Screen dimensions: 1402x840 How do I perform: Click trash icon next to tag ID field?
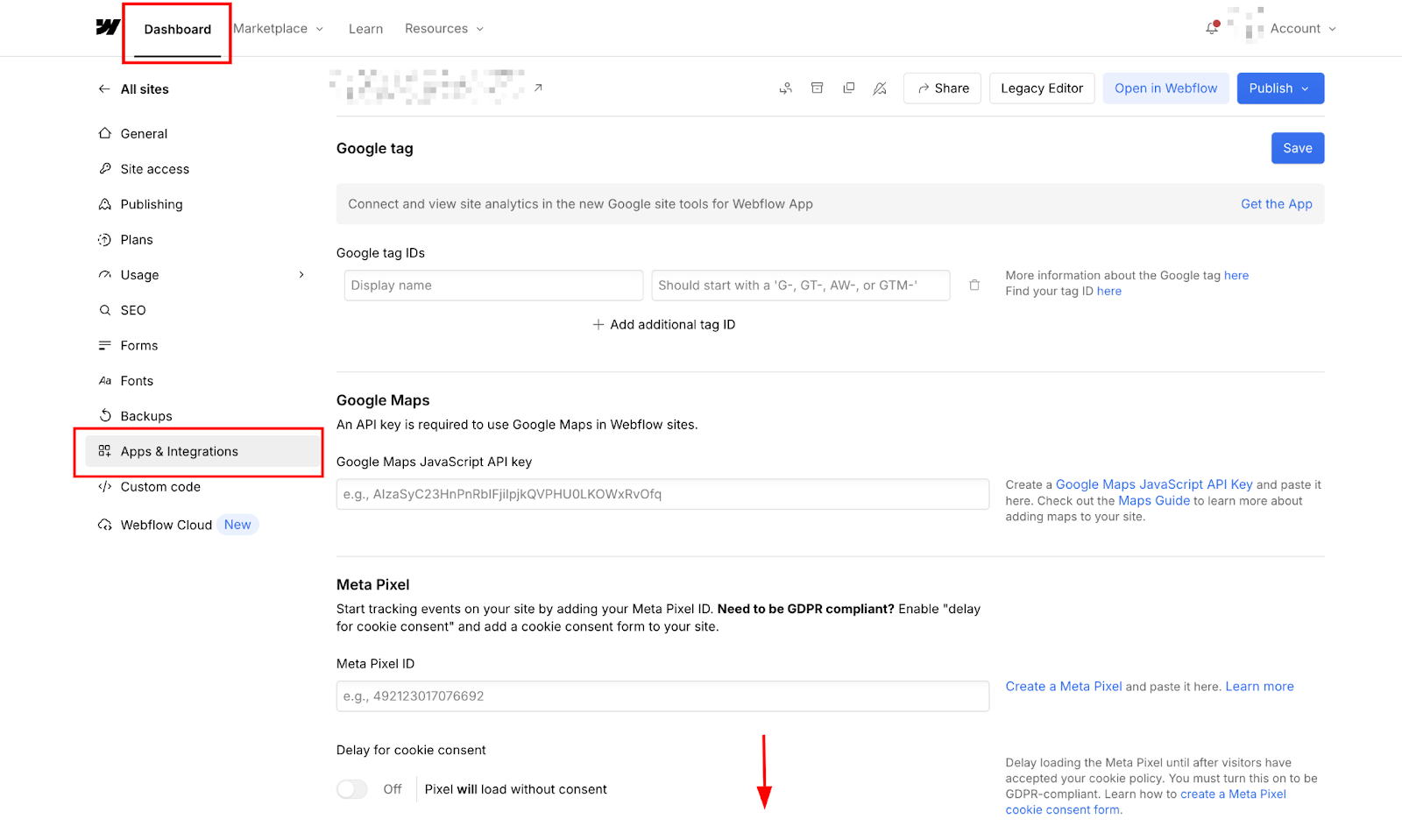[974, 286]
